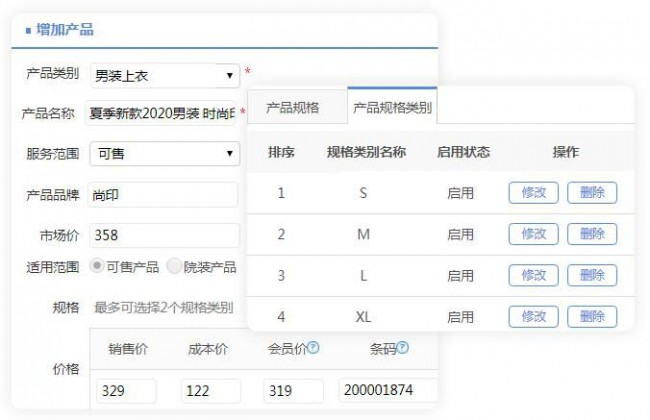Select the 可售产品 radio button
Viewport: 650px width, 420px height.
tap(97, 266)
